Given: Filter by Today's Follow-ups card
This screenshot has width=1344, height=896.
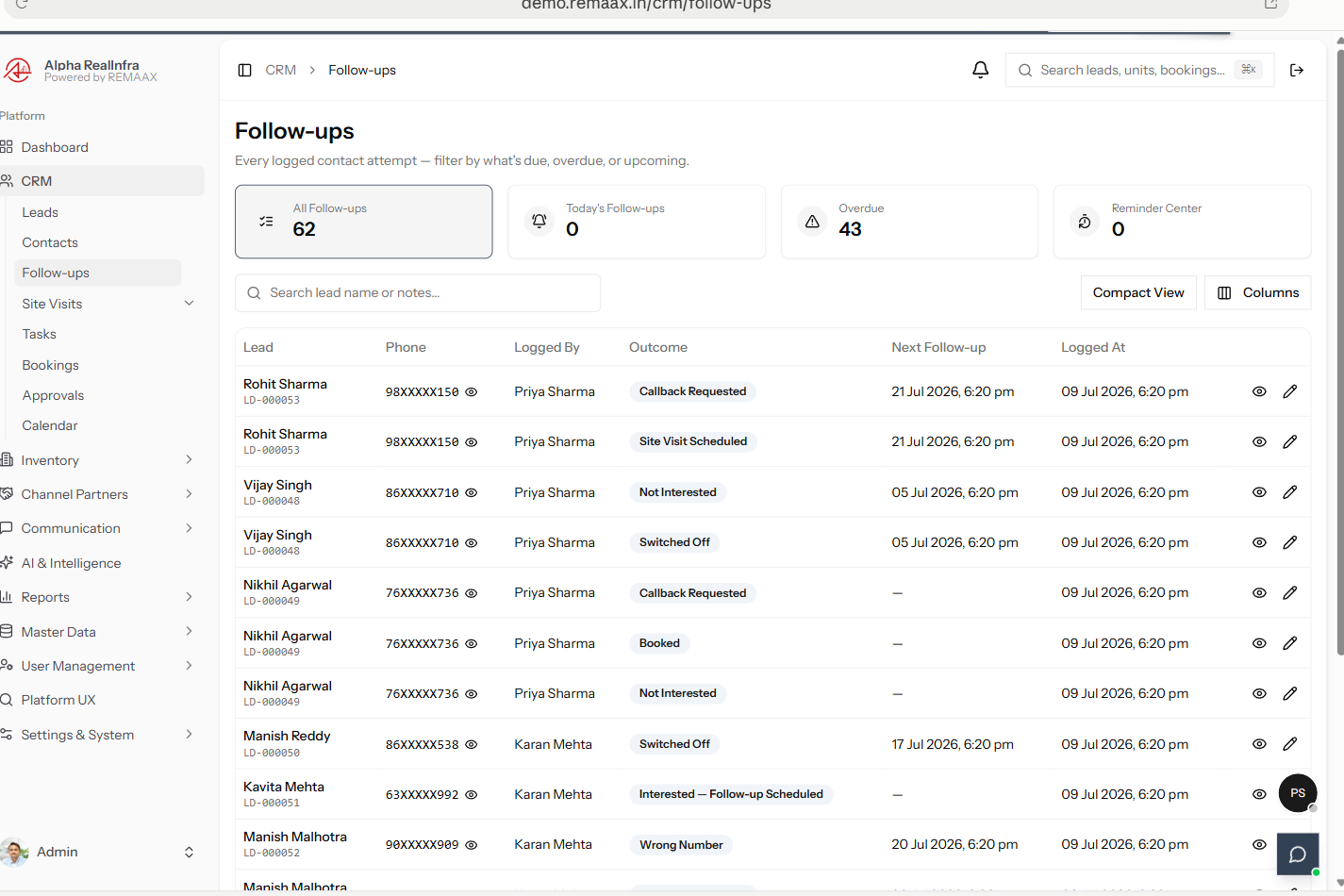Looking at the screenshot, I should pos(637,222).
